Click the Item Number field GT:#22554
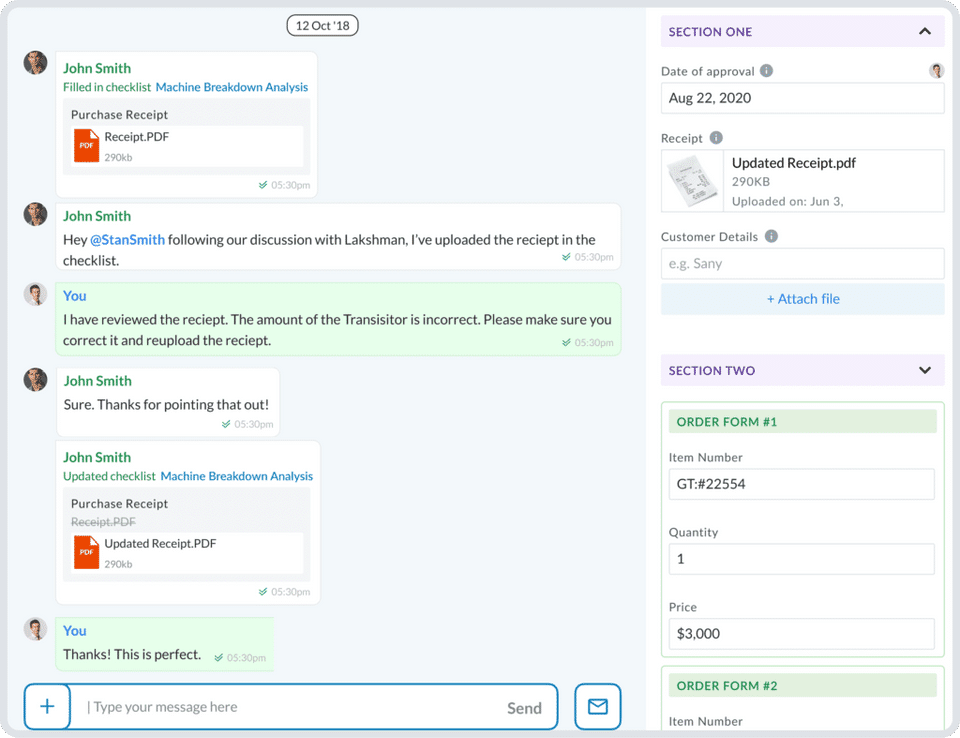Viewport: 960px width, 738px height. click(801, 484)
